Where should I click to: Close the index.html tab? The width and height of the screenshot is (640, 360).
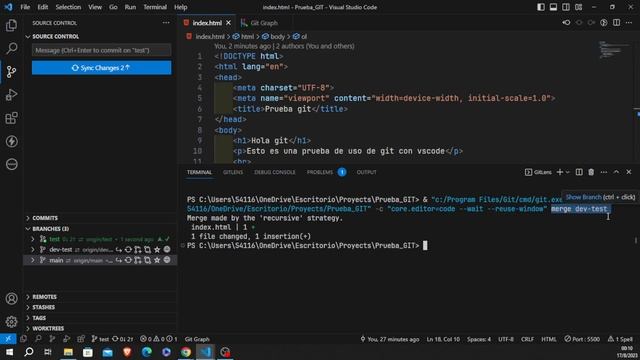[x=229, y=23]
